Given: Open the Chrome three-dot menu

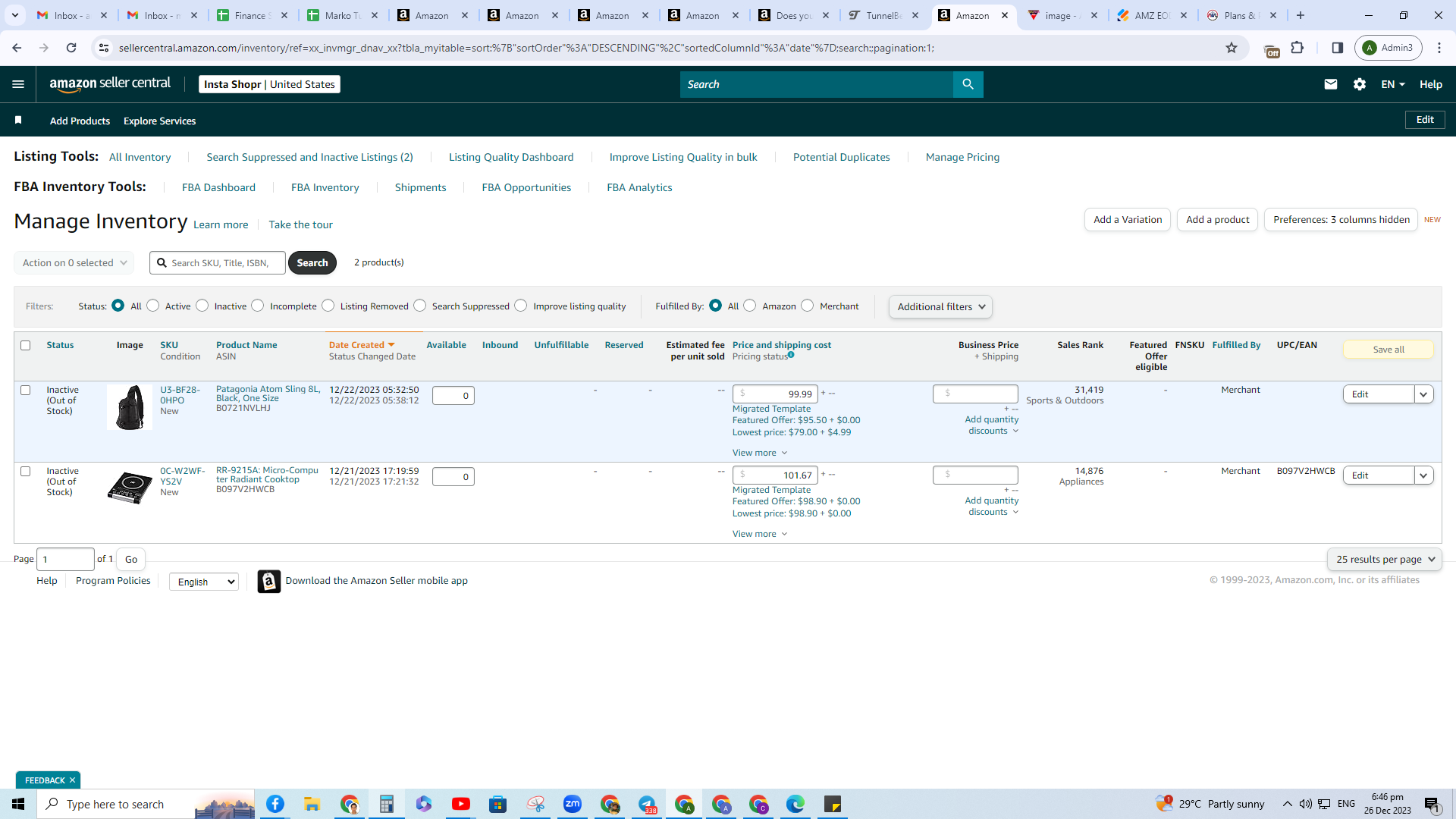Looking at the screenshot, I should click(x=1439, y=48).
